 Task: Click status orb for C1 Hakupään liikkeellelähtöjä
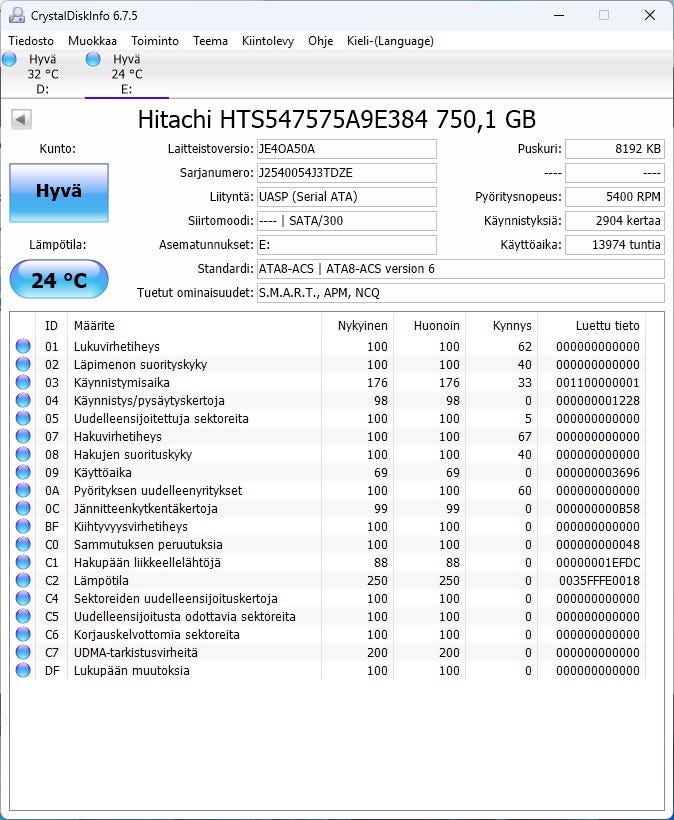23,562
